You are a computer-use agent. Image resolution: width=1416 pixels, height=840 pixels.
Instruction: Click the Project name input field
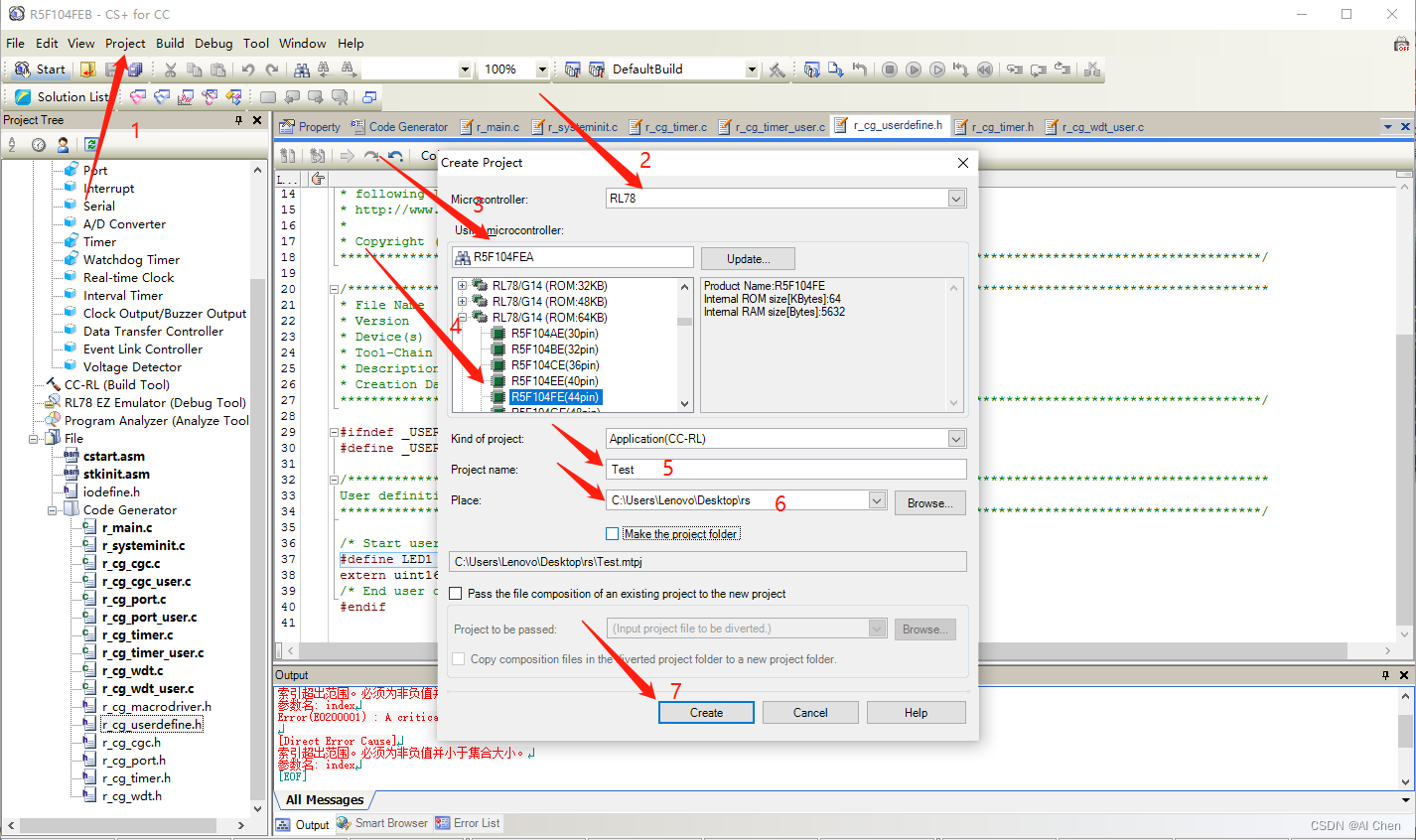(785, 470)
